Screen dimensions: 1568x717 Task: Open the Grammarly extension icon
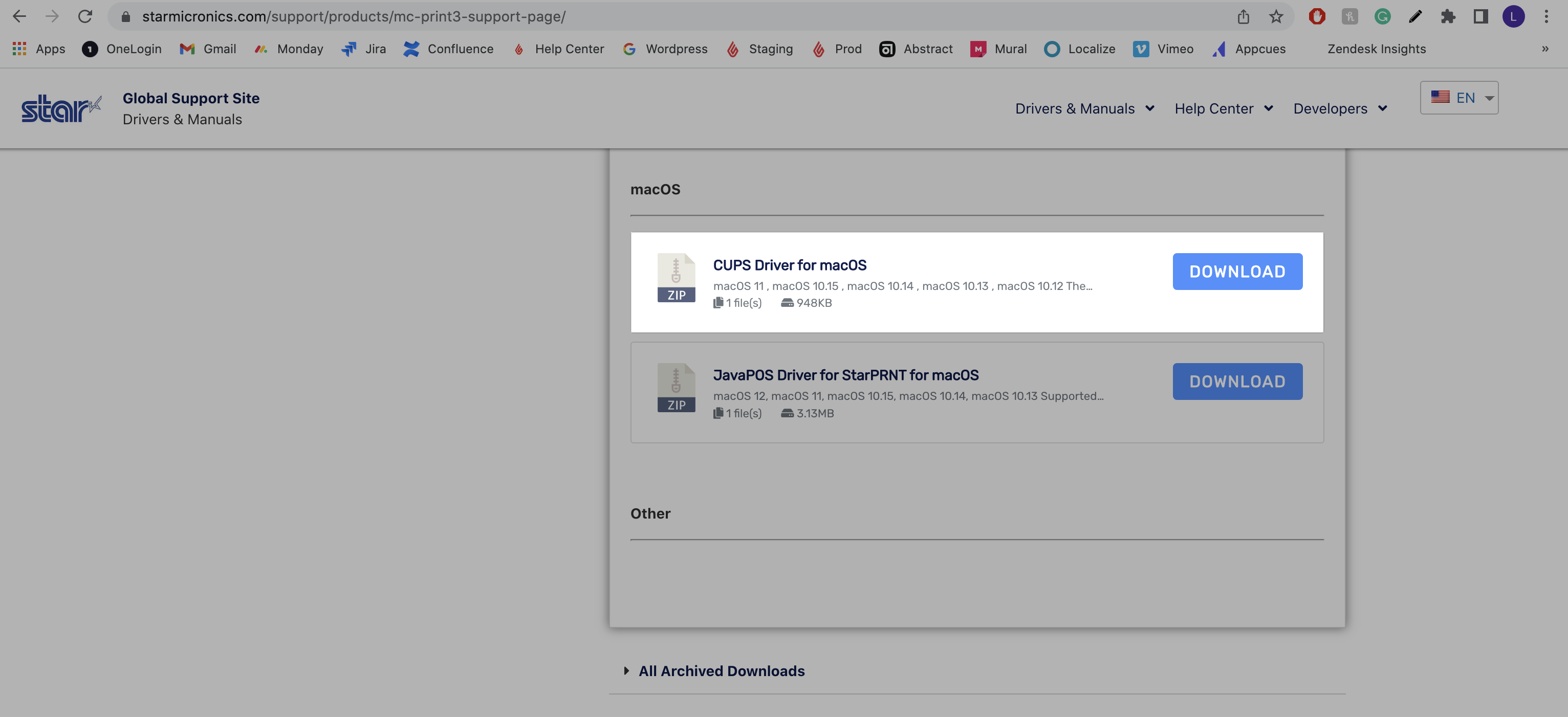1382,16
